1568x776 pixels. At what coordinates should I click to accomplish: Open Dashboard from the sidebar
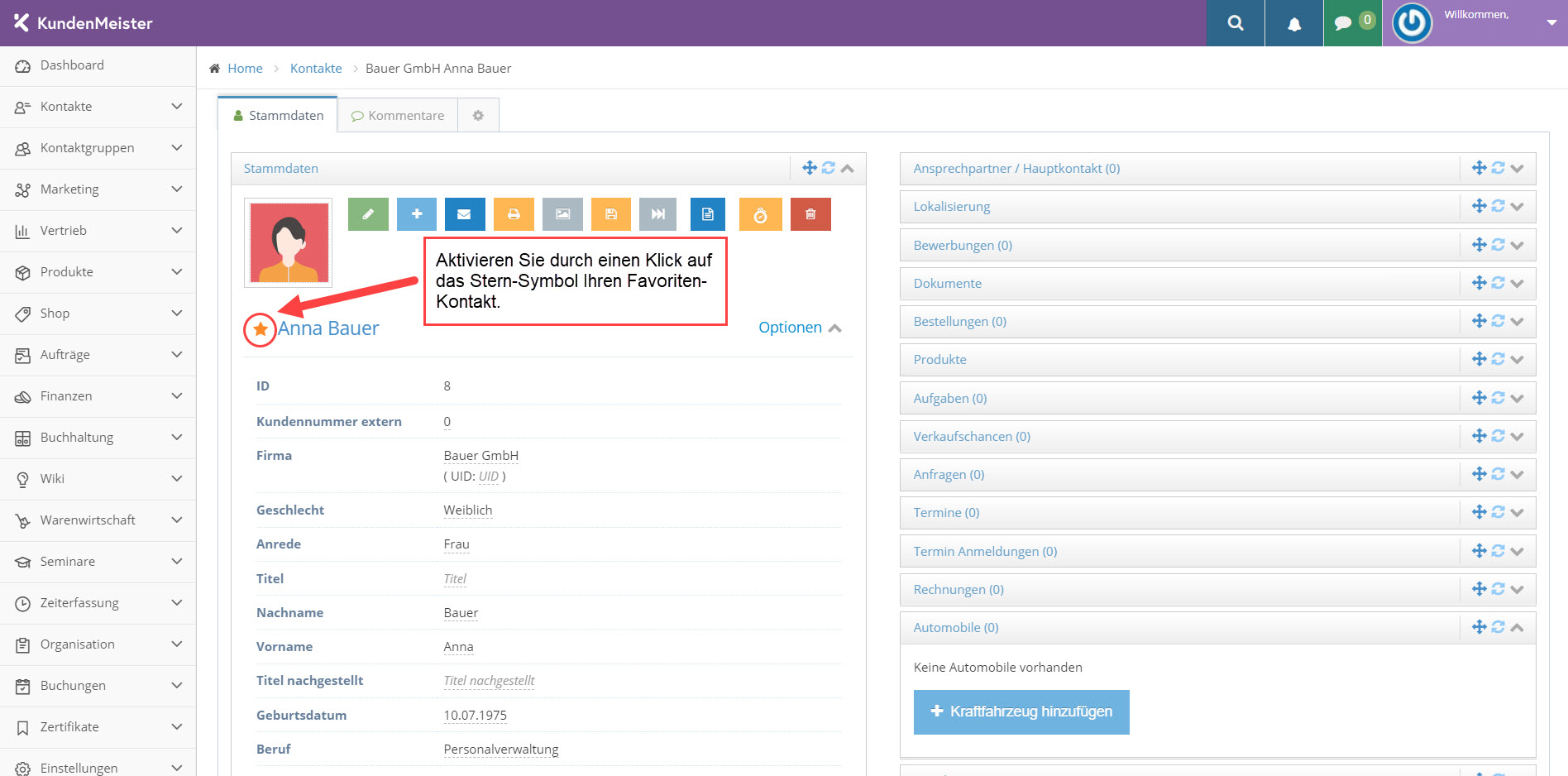72,65
